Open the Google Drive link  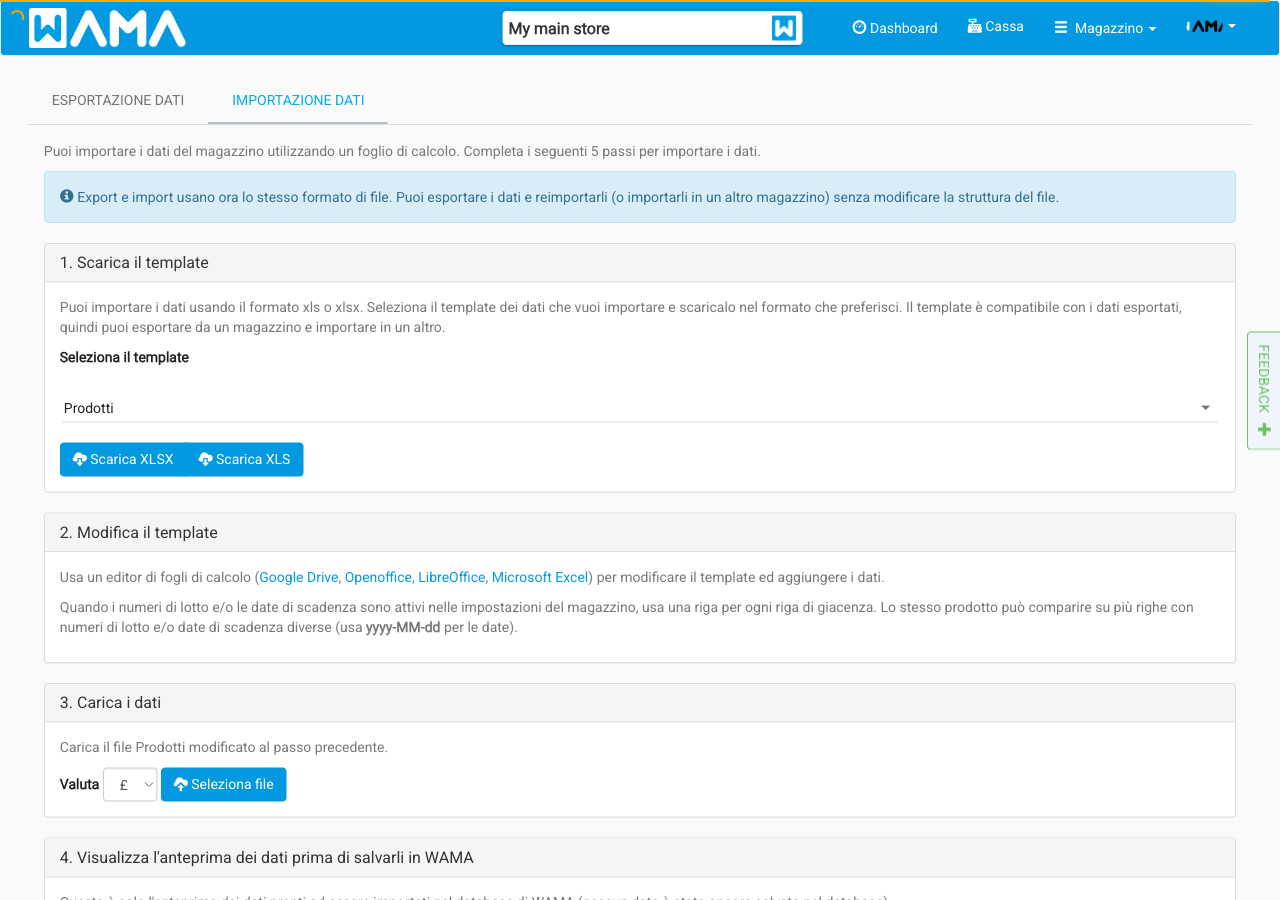click(x=299, y=577)
